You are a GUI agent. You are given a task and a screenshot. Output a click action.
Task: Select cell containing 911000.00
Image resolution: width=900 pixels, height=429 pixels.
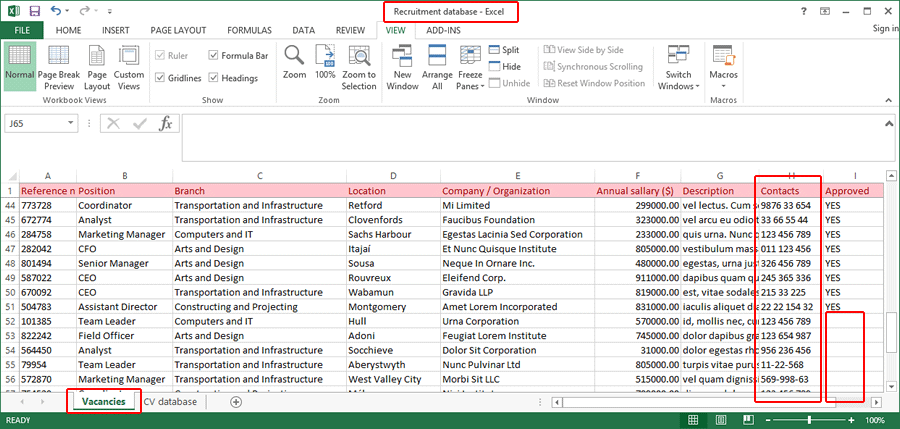tap(638, 278)
